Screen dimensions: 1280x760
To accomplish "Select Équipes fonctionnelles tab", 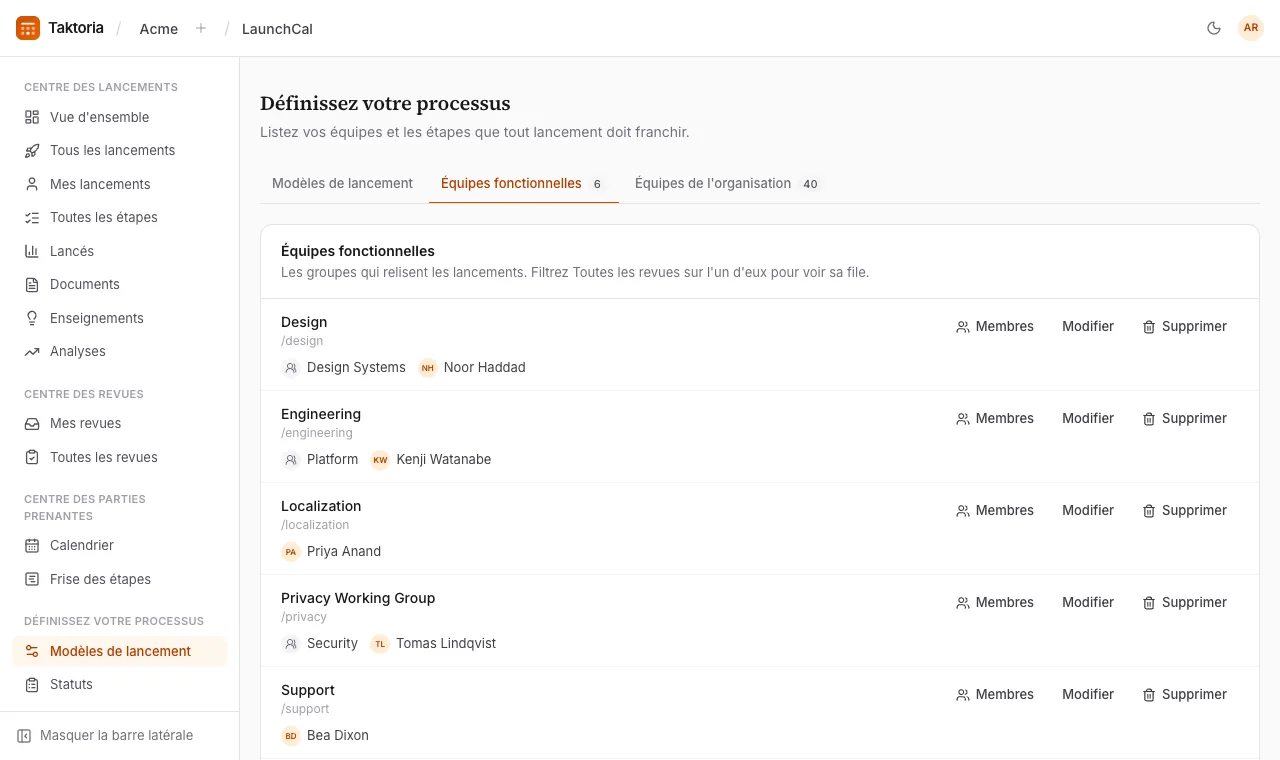I will [x=523, y=183].
